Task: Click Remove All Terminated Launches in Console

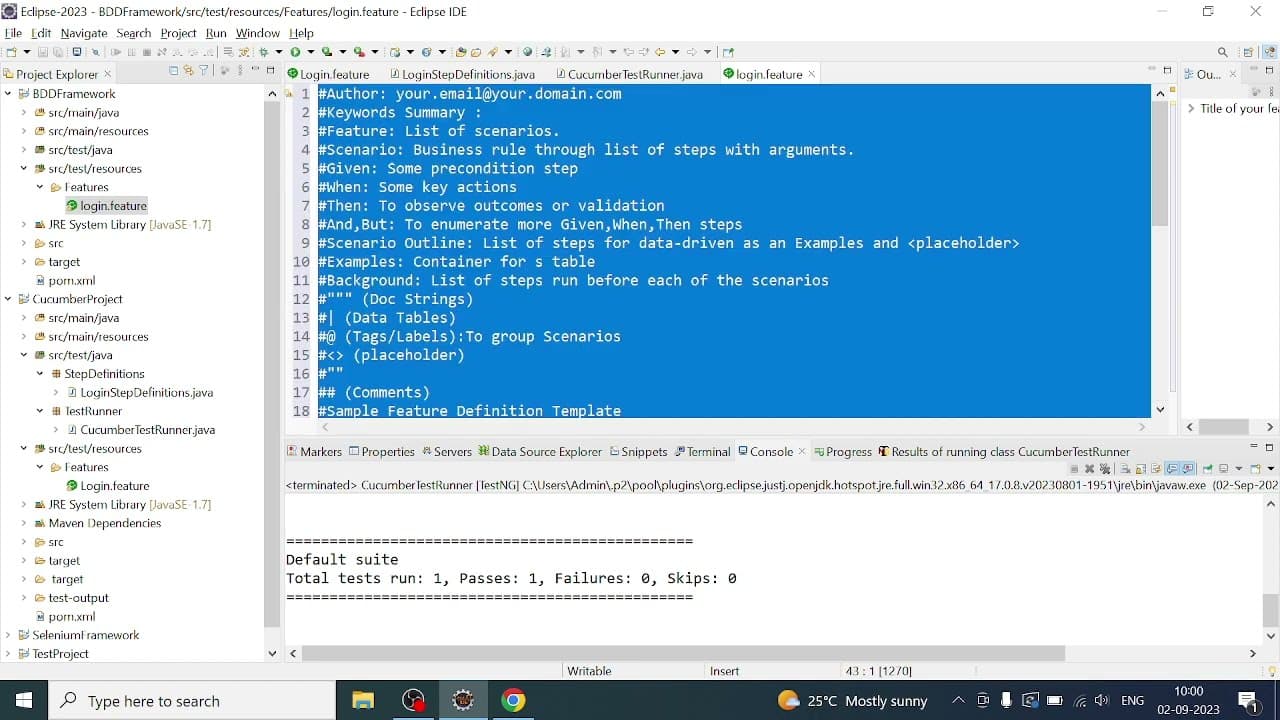Action: 1105,469
